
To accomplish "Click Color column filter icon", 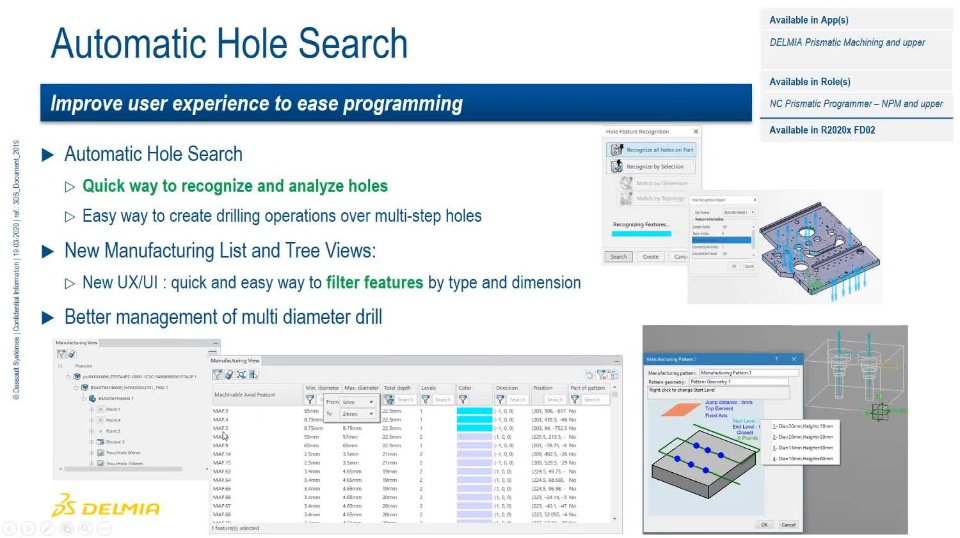I will (463, 399).
